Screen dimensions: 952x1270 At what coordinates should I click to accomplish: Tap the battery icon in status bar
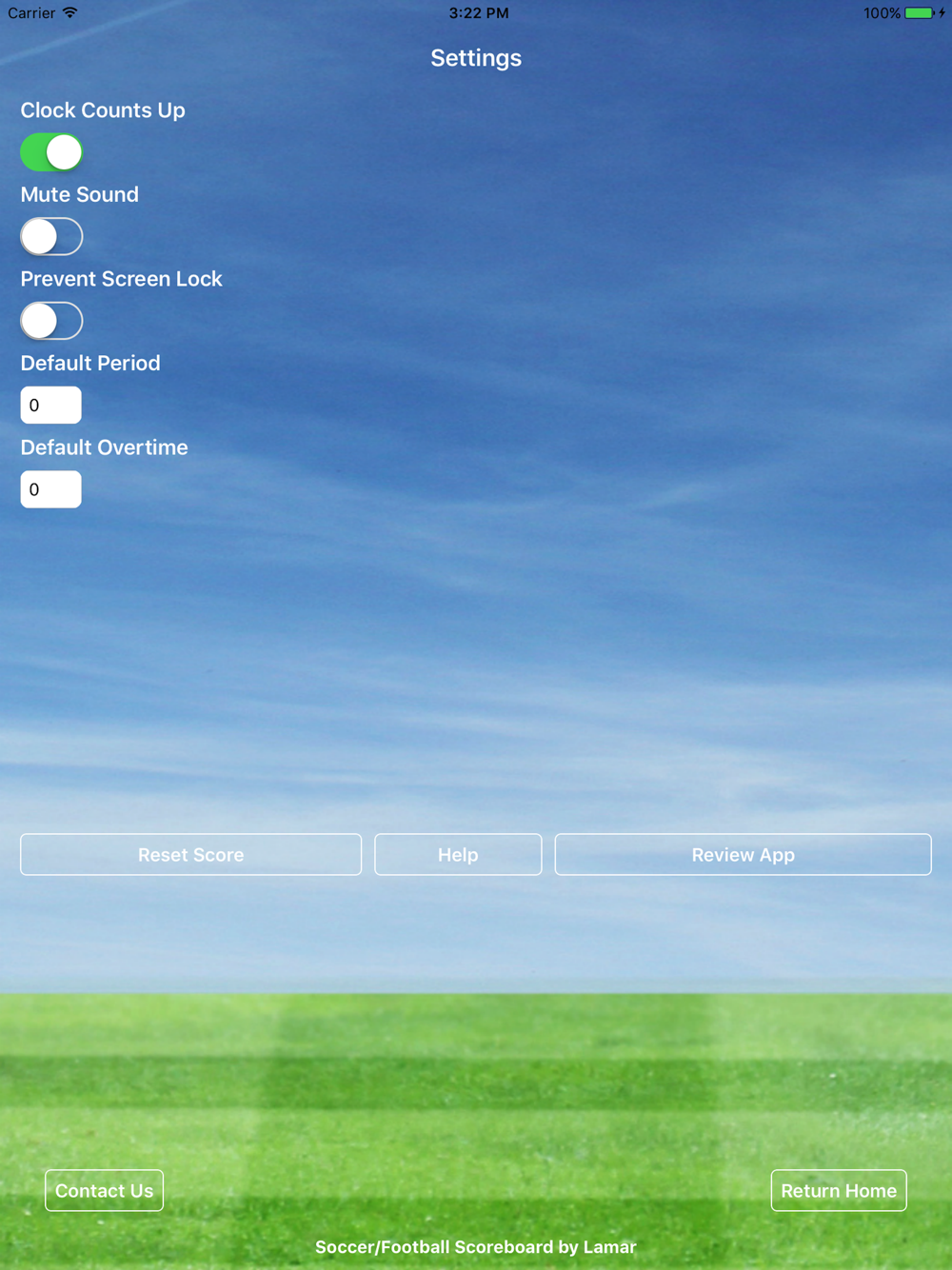click(920, 13)
